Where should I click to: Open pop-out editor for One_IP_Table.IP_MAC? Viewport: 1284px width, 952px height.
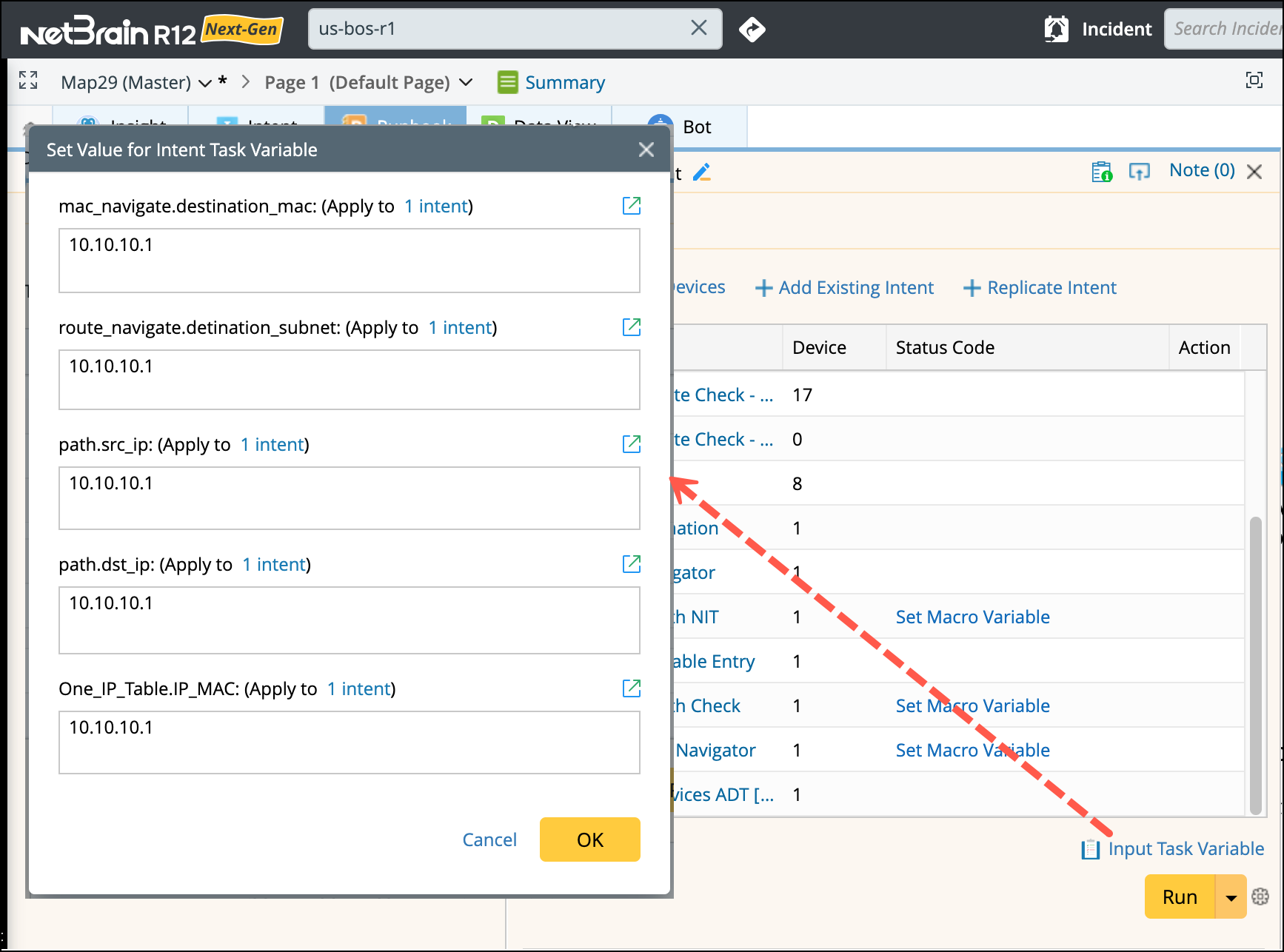click(x=631, y=688)
